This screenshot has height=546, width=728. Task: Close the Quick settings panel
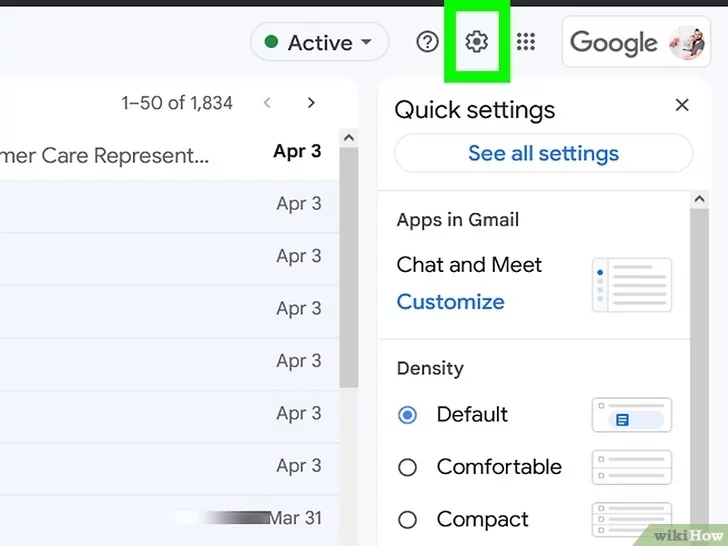pyautogui.click(x=682, y=105)
